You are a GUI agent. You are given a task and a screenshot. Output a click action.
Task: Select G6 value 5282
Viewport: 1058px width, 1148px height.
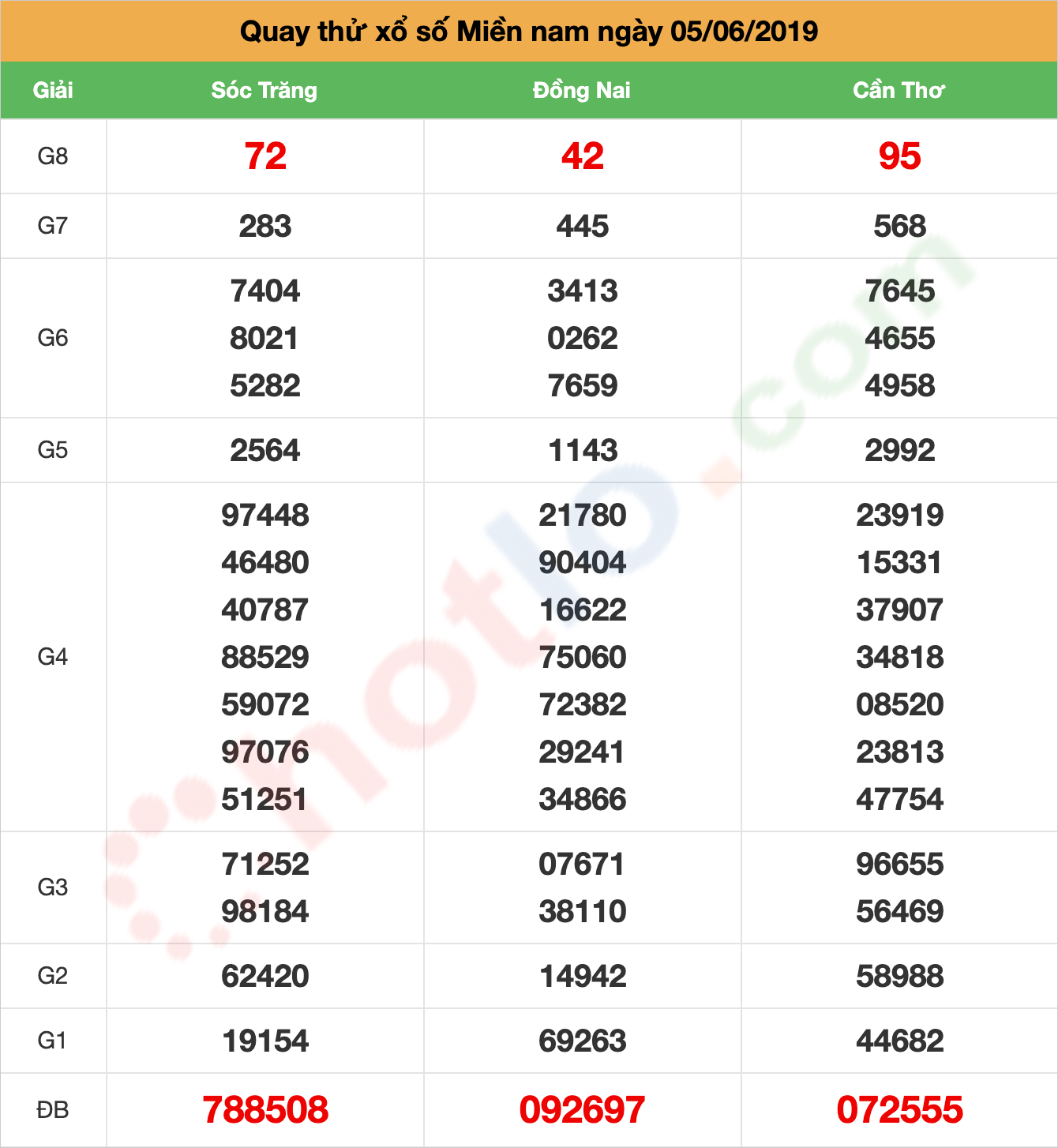tap(265, 386)
